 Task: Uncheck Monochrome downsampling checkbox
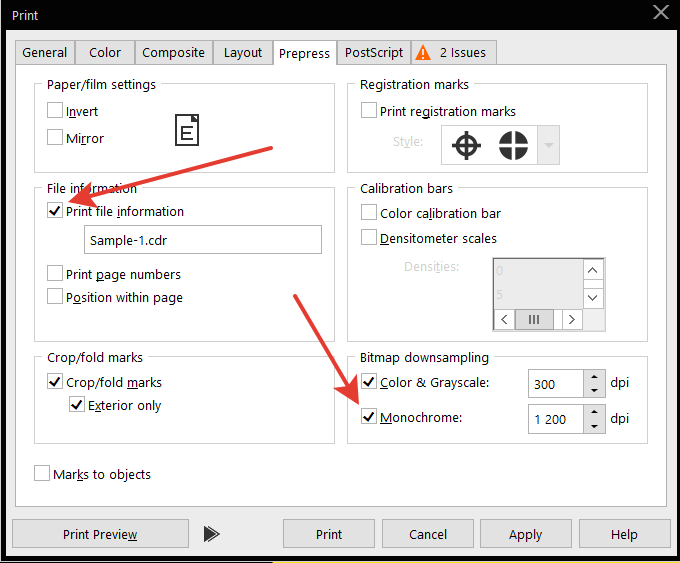[369, 416]
